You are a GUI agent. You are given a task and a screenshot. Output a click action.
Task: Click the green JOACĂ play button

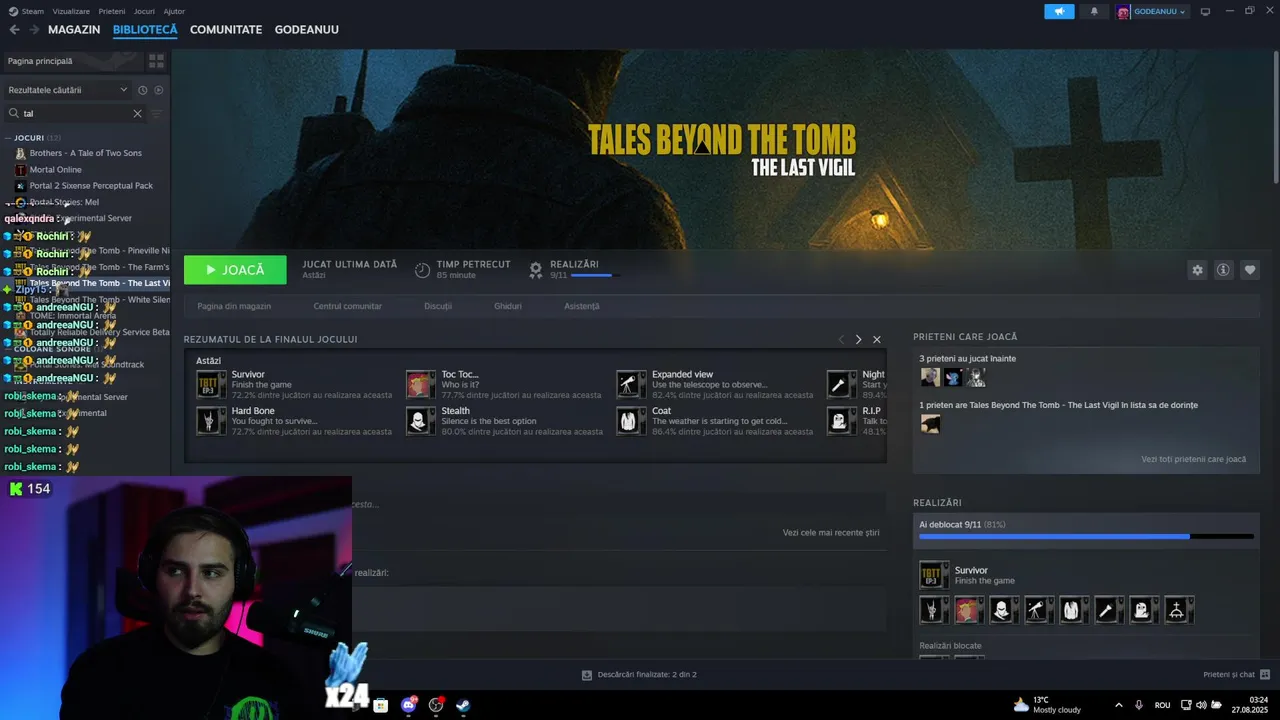[x=235, y=270]
